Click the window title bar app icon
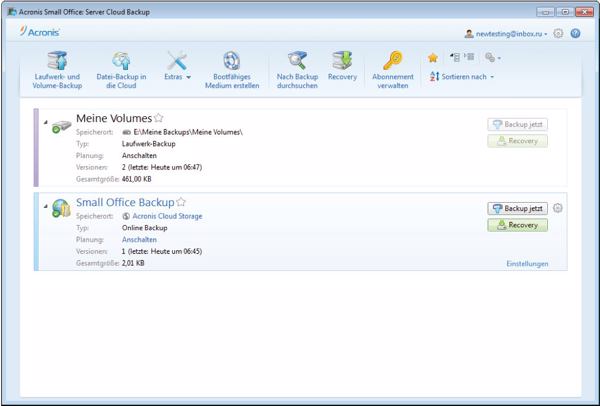The width and height of the screenshot is (600, 406). pyautogui.click(x=11, y=12)
